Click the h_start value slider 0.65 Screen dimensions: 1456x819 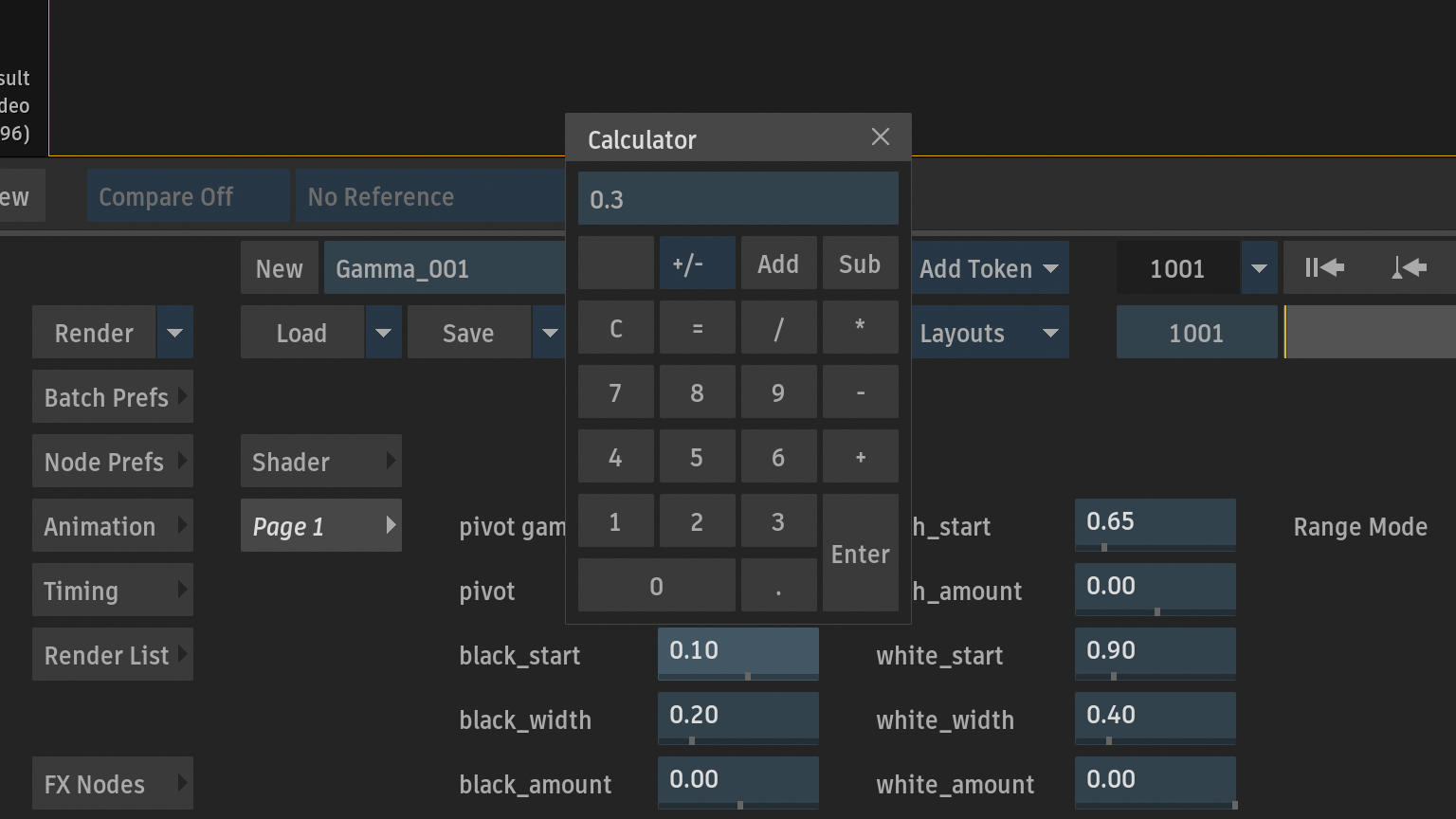click(x=1156, y=524)
